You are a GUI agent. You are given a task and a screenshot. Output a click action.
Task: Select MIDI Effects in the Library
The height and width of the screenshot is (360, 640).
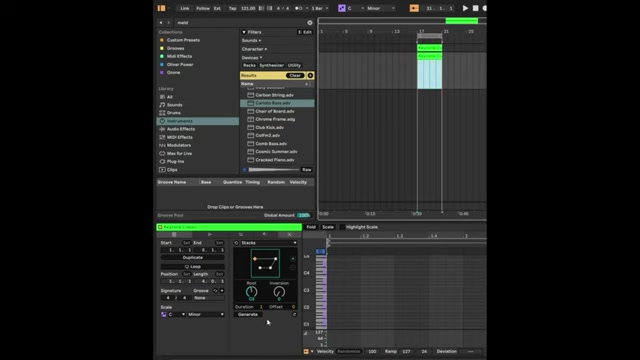[x=179, y=137]
